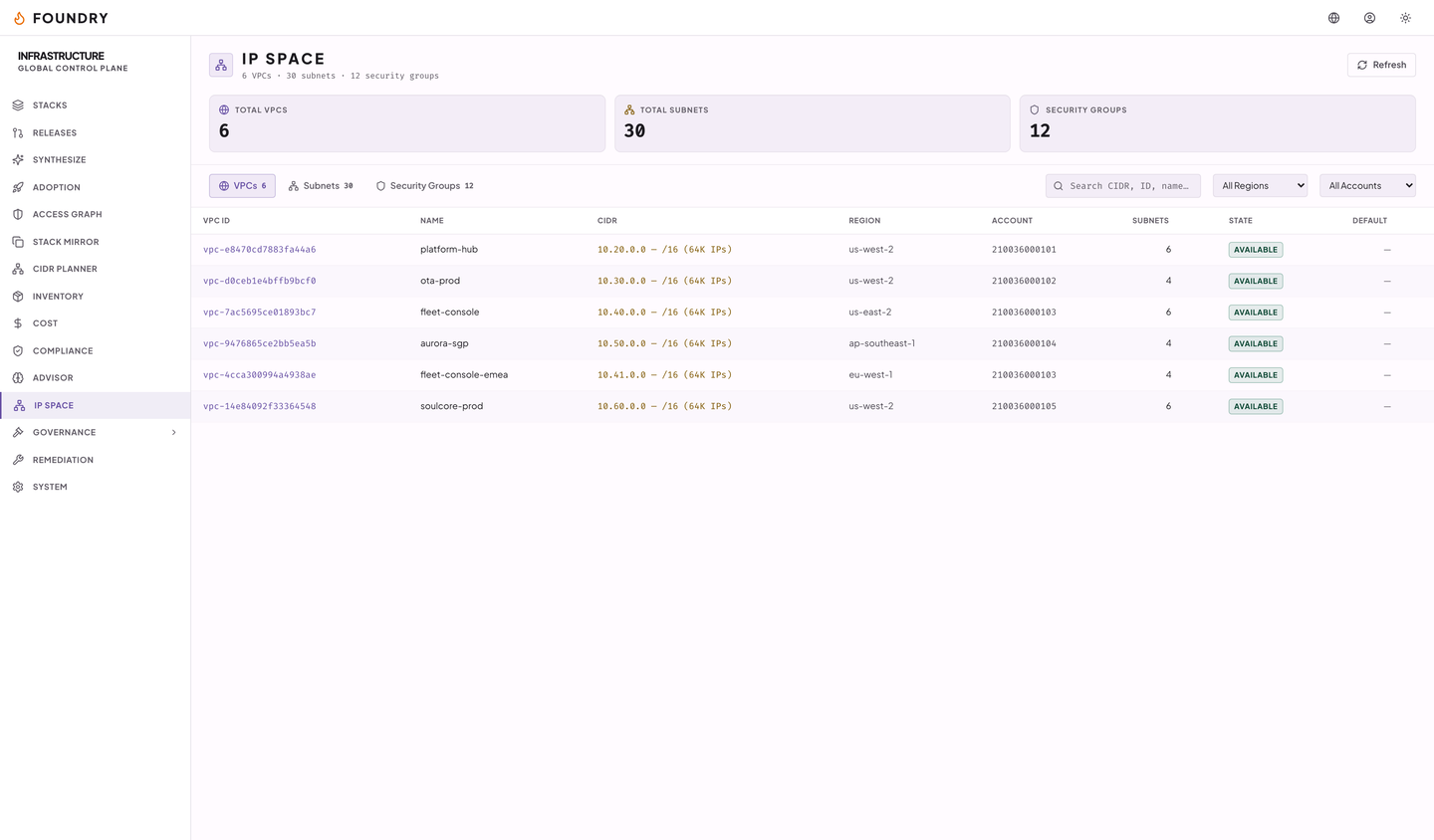Click the ap-southeast-1 region cell
The height and width of the screenshot is (840, 1434).
click(881, 343)
